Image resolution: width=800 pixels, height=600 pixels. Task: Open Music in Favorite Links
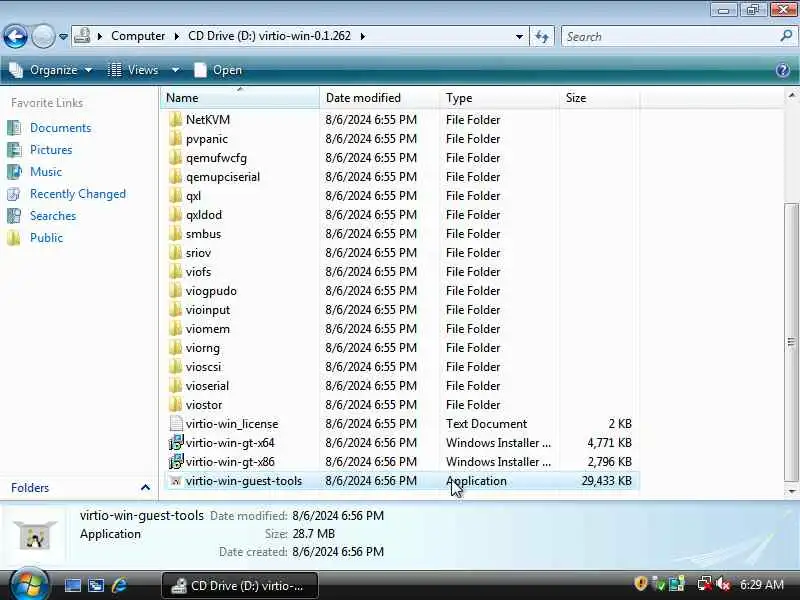point(46,171)
